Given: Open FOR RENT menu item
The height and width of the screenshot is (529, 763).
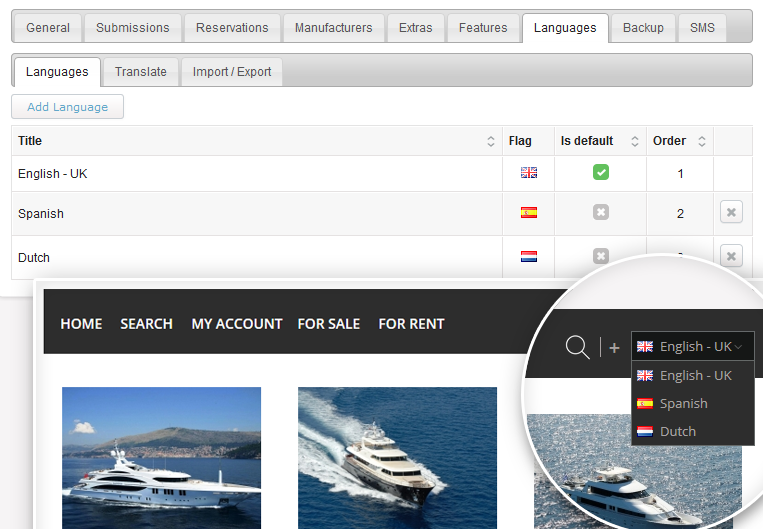Looking at the screenshot, I should pyautogui.click(x=412, y=324).
